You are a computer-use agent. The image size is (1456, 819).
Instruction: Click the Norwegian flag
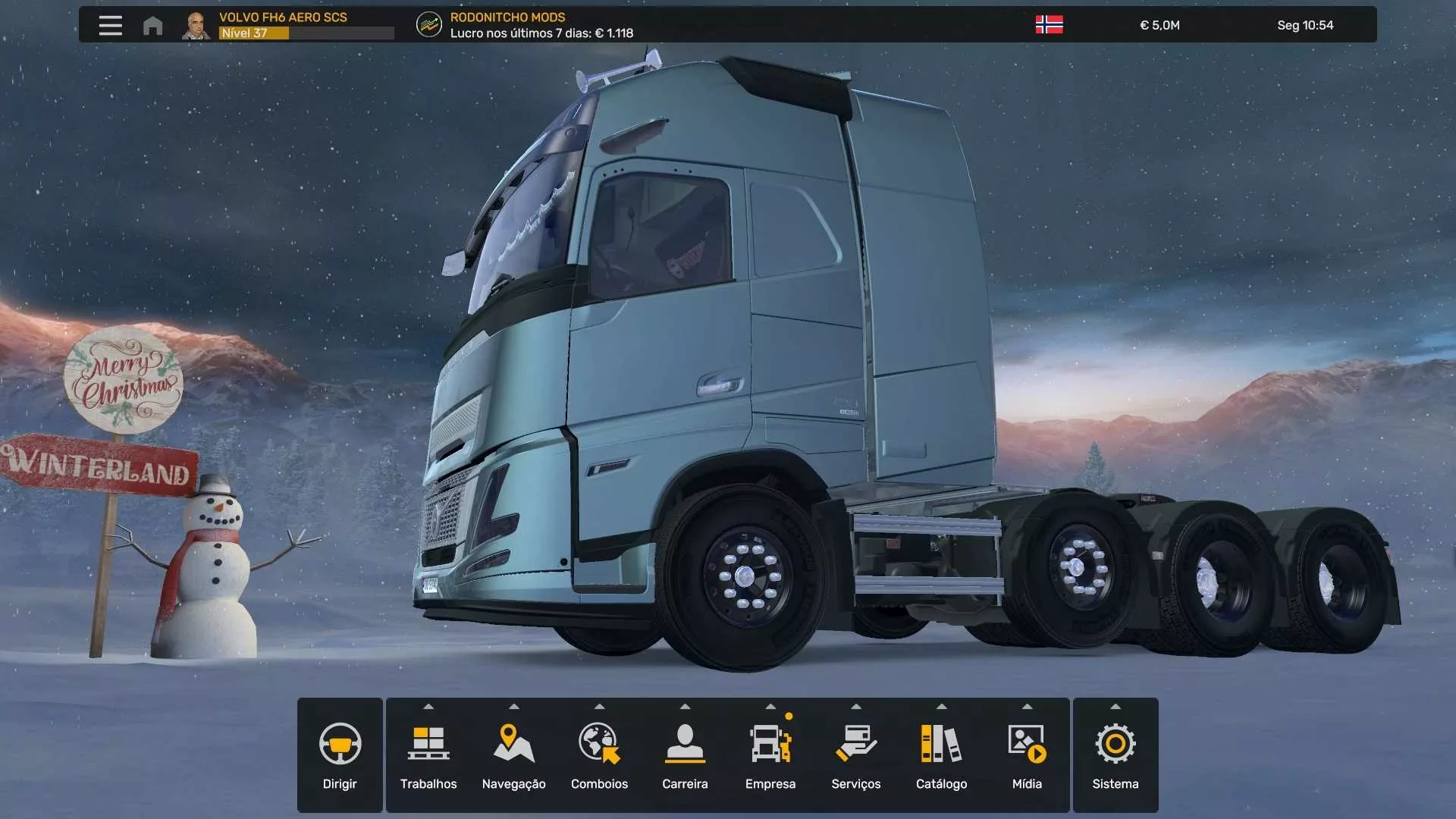pyautogui.click(x=1050, y=24)
